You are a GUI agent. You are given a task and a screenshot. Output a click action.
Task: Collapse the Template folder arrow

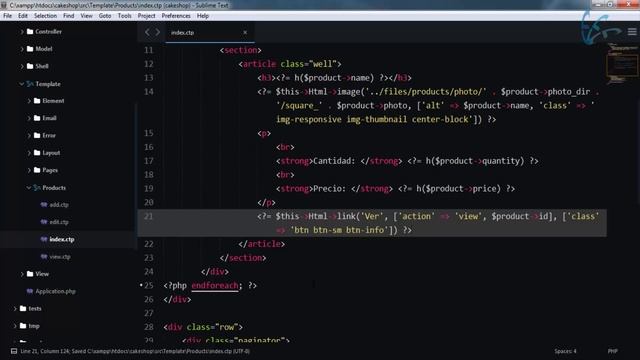(x=21, y=84)
